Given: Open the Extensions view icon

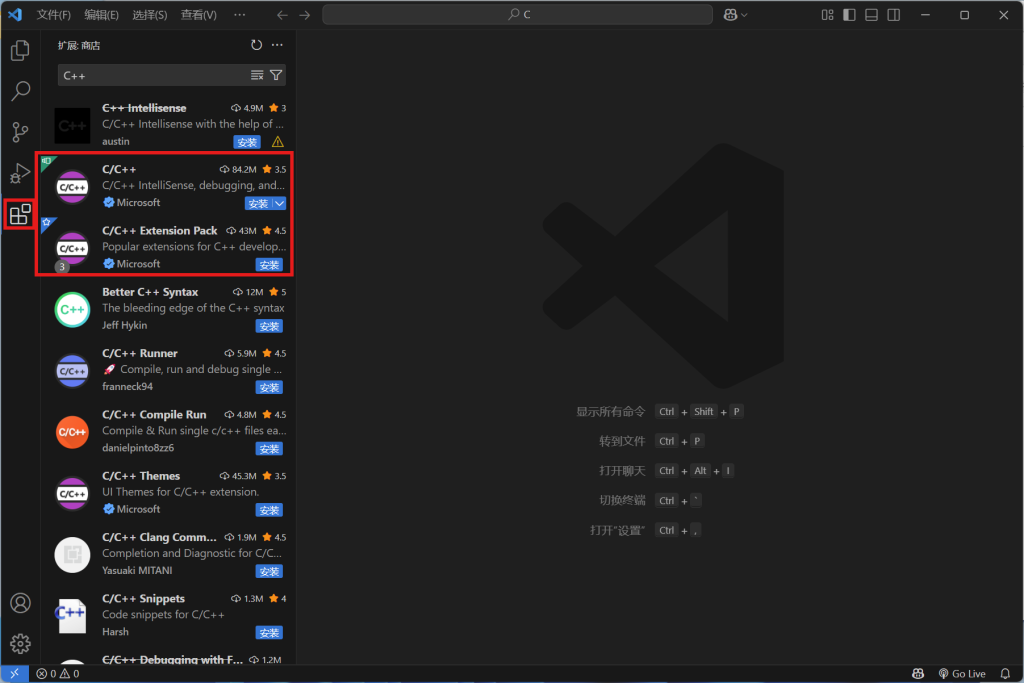Looking at the screenshot, I should click(x=20, y=214).
